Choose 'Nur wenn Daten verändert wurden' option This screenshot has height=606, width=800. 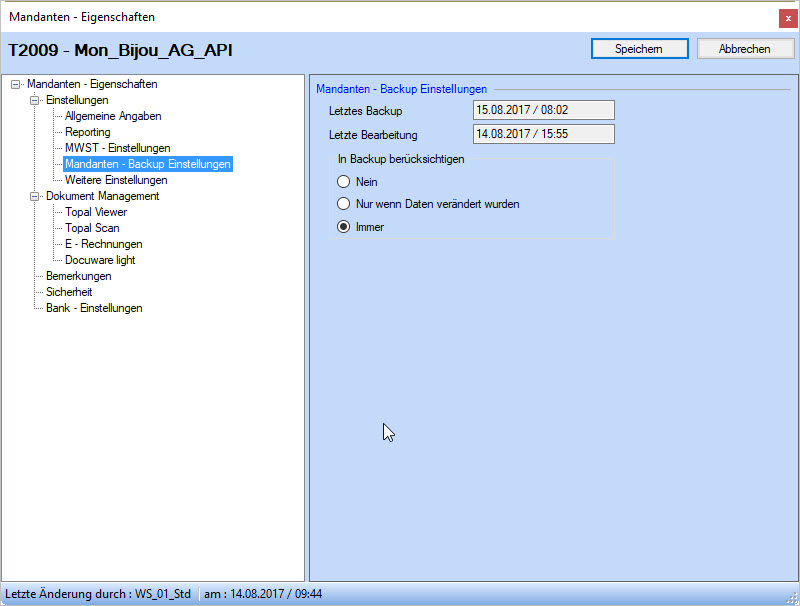344,204
